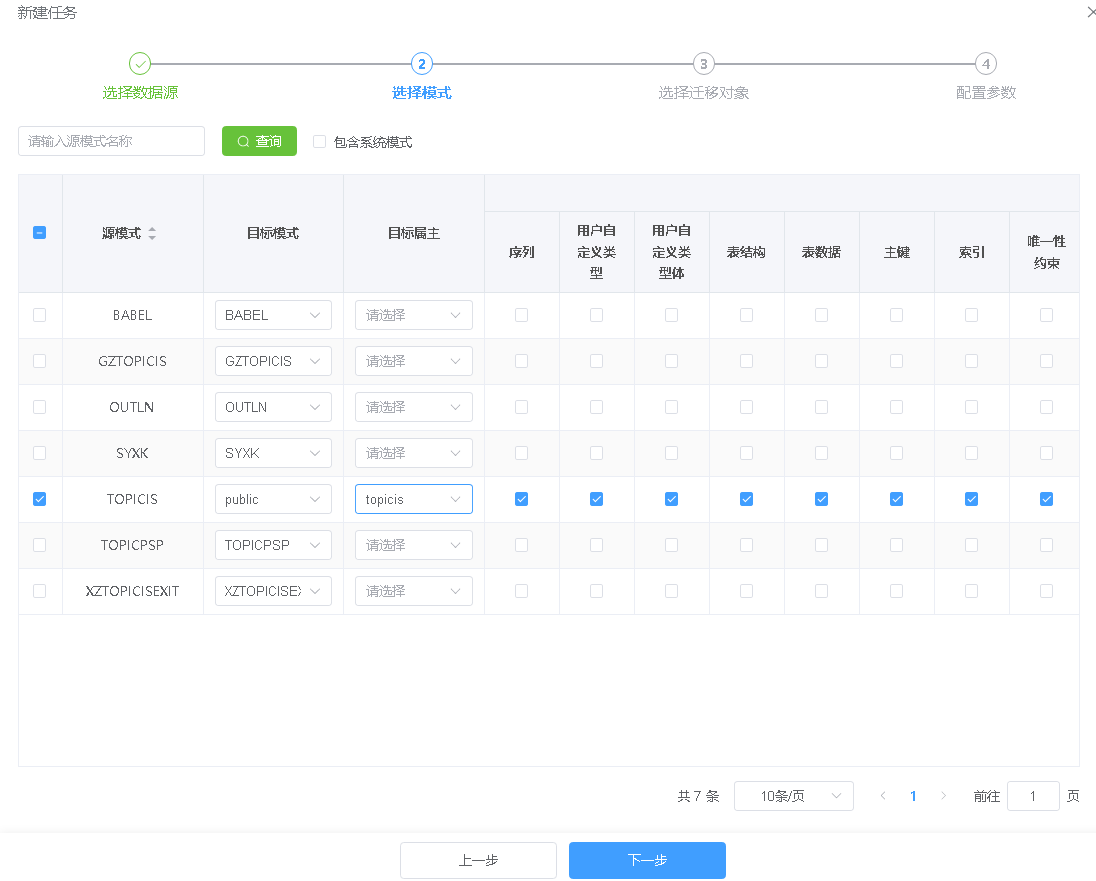Open the topicis 目标属主 dropdown
Image resolution: width=1096 pixels, height=881 pixels.
click(413, 499)
